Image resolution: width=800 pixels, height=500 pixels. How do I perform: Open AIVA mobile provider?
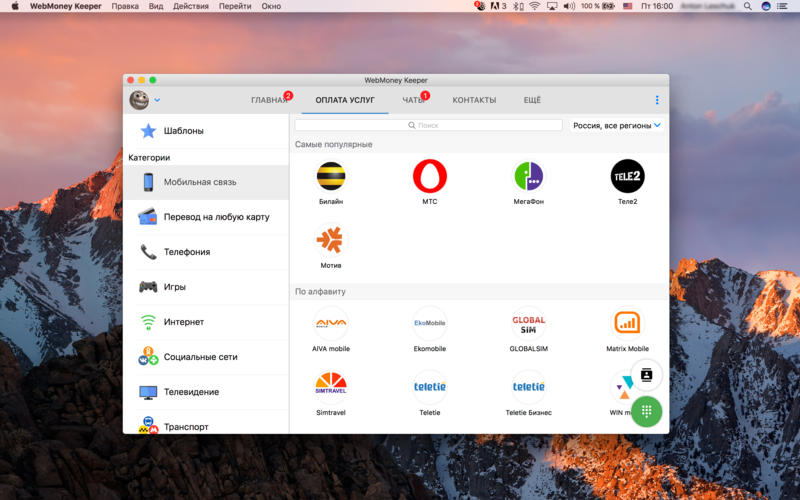pyautogui.click(x=331, y=323)
